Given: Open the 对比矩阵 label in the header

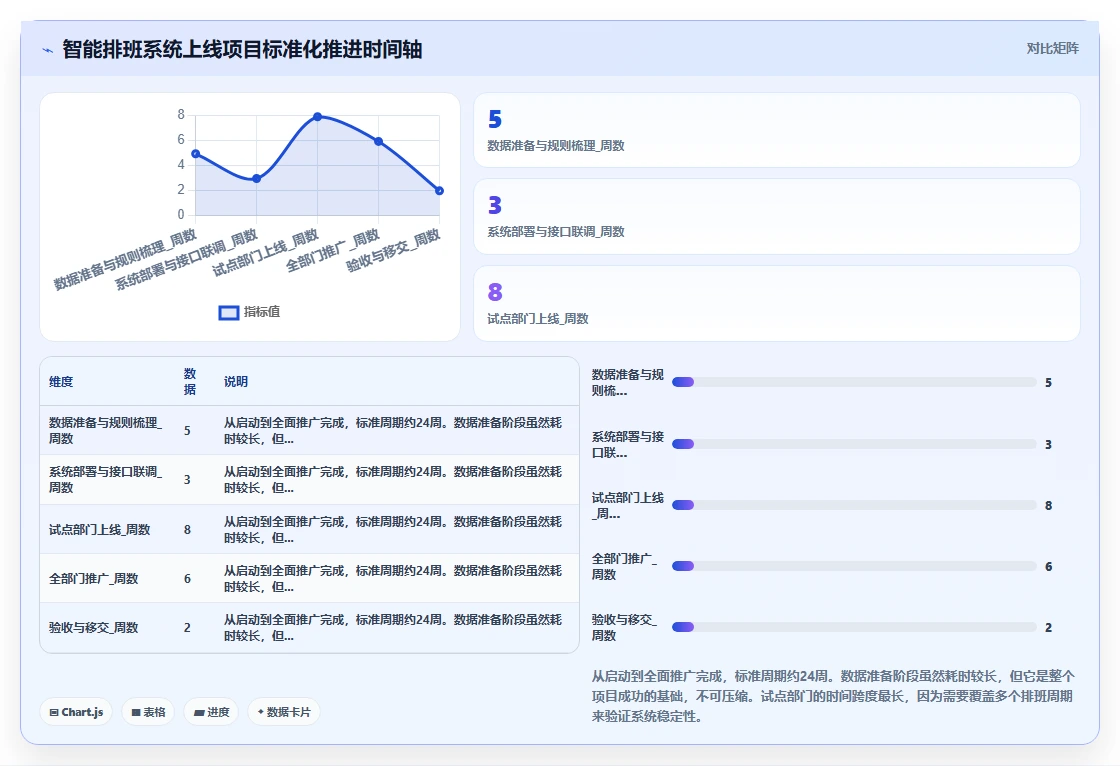Looking at the screenshot, I should click(x=1052, y=49).
